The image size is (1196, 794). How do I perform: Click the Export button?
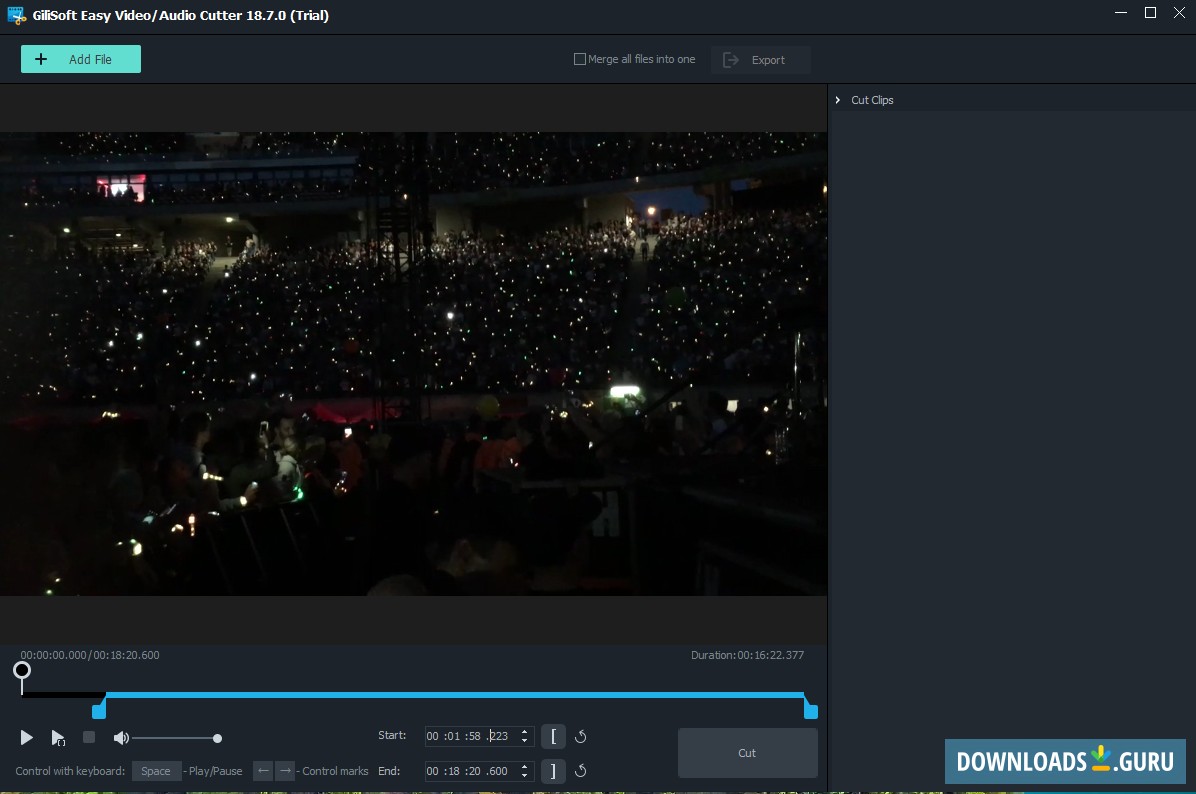tap(760, 59)
